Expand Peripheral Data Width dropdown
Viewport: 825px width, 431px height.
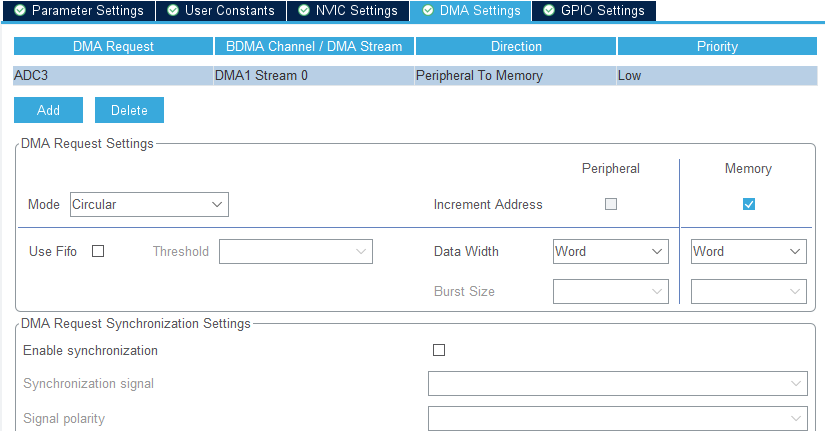pos(611,252)
